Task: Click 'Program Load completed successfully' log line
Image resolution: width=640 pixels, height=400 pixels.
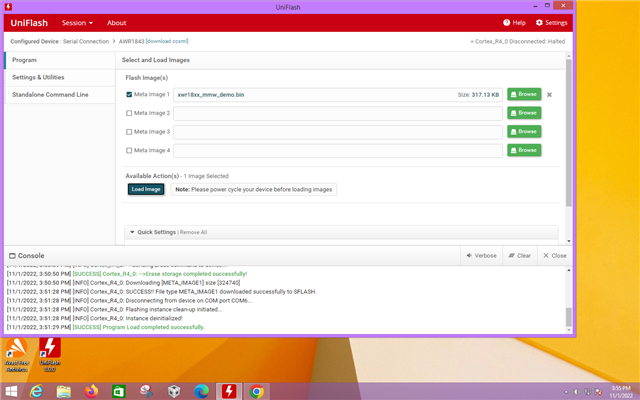Action: [x=105, y=327]
